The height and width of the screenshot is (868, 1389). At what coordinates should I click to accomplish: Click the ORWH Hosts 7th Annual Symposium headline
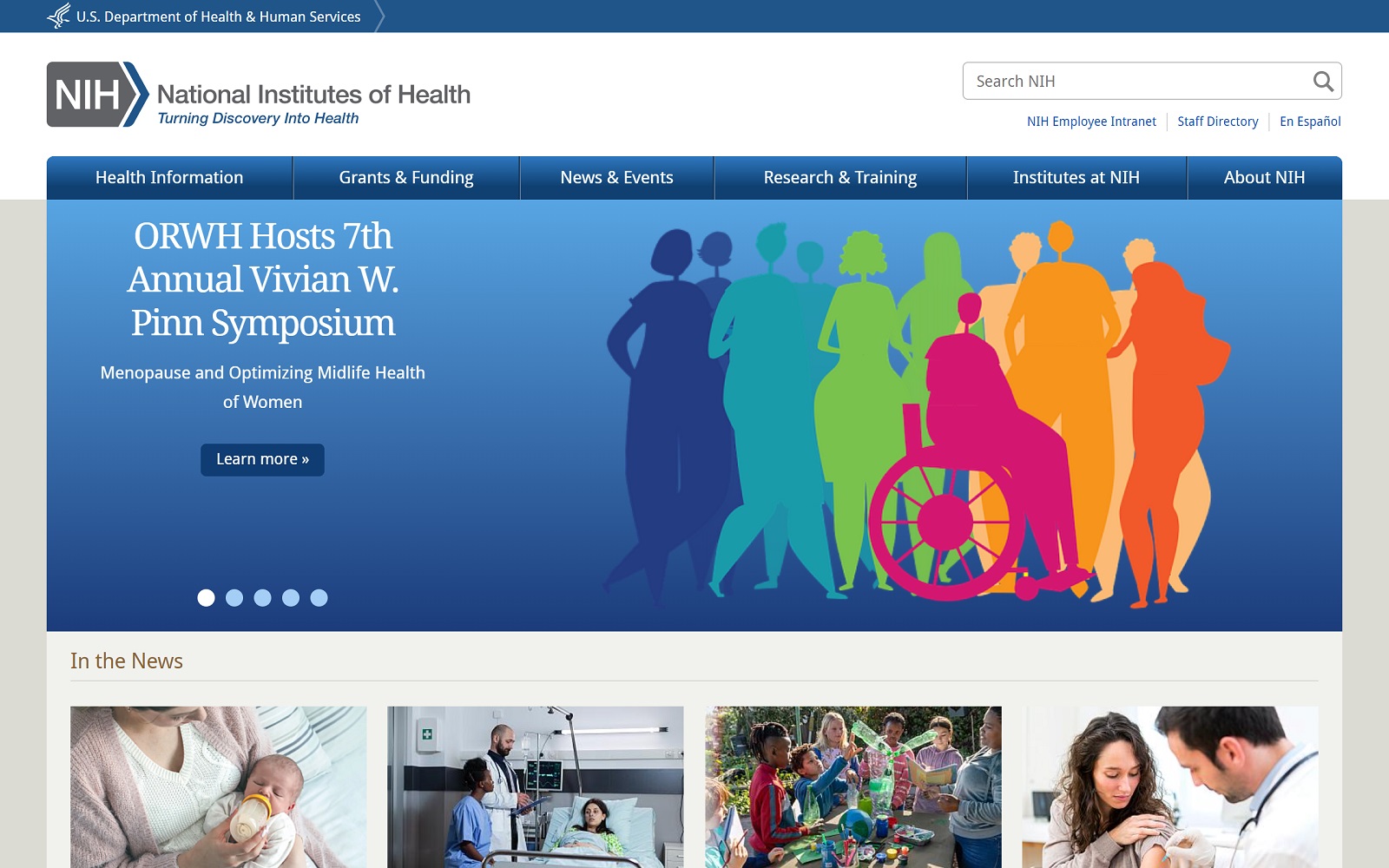click(x=262, y=279)
